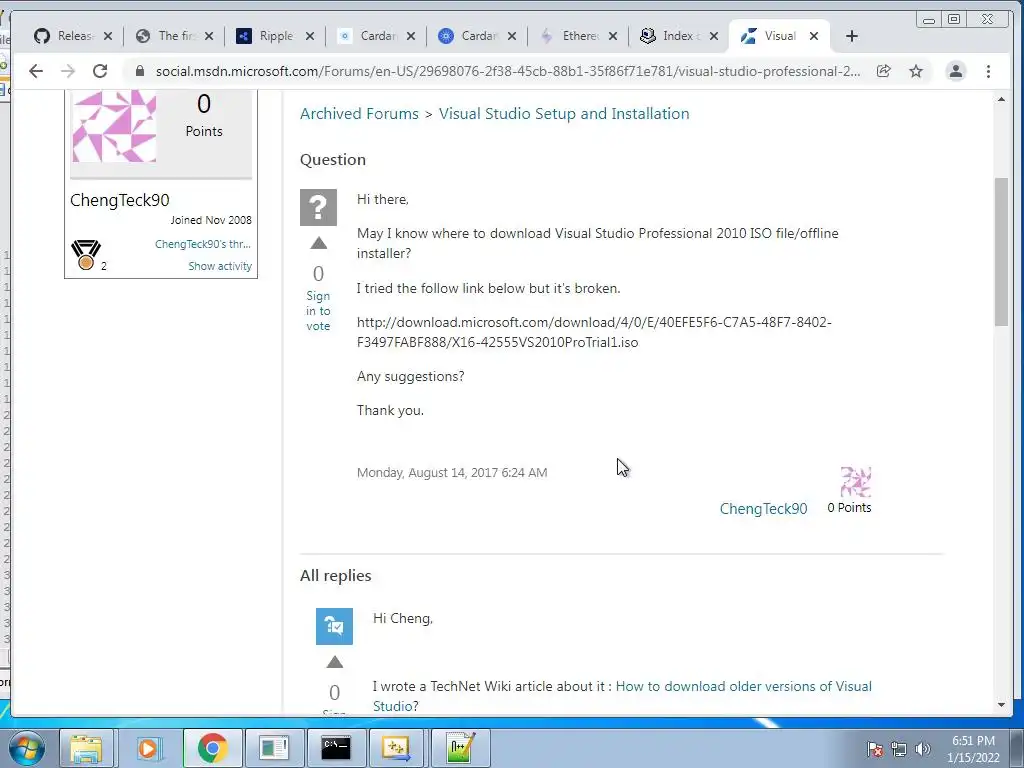1024x768 pixels.
Task: Open a new tab with plus button
Action: (x=852, y=36)
